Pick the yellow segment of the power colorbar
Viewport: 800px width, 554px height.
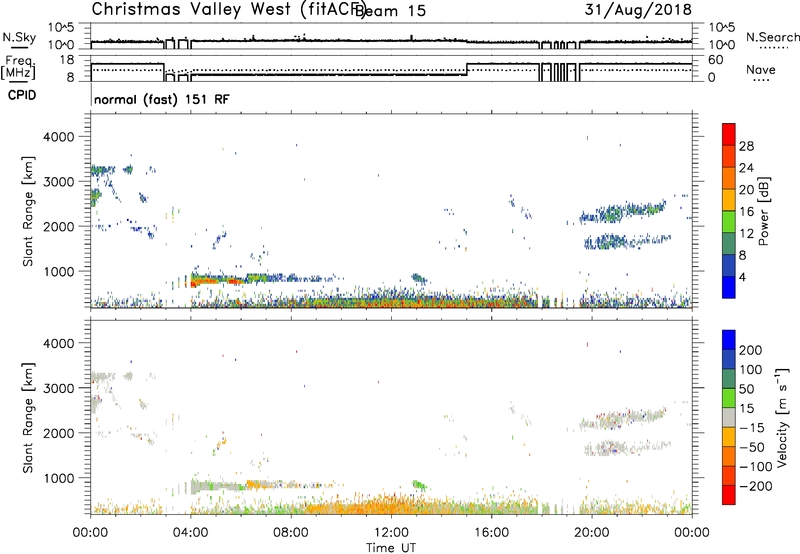pyautogui.click(x=729, y=200)
